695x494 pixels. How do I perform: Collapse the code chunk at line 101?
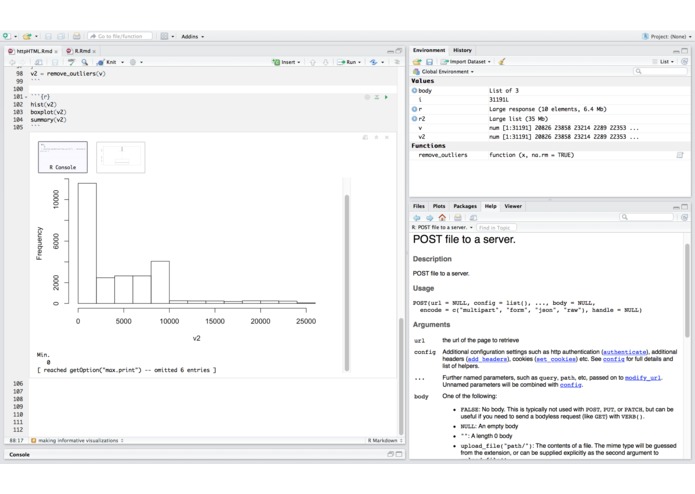26,97
